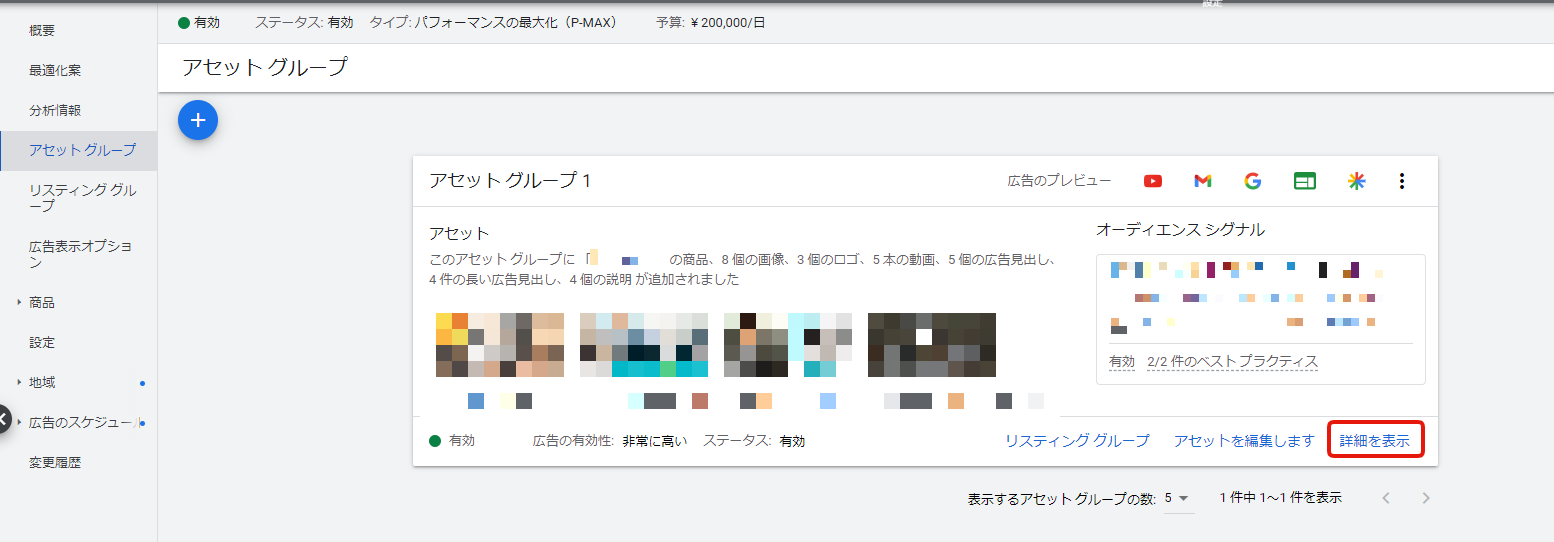The image size is (1554, 542).
Task: Open Gmail ad preview icon
Action: tap(1203, 181)
